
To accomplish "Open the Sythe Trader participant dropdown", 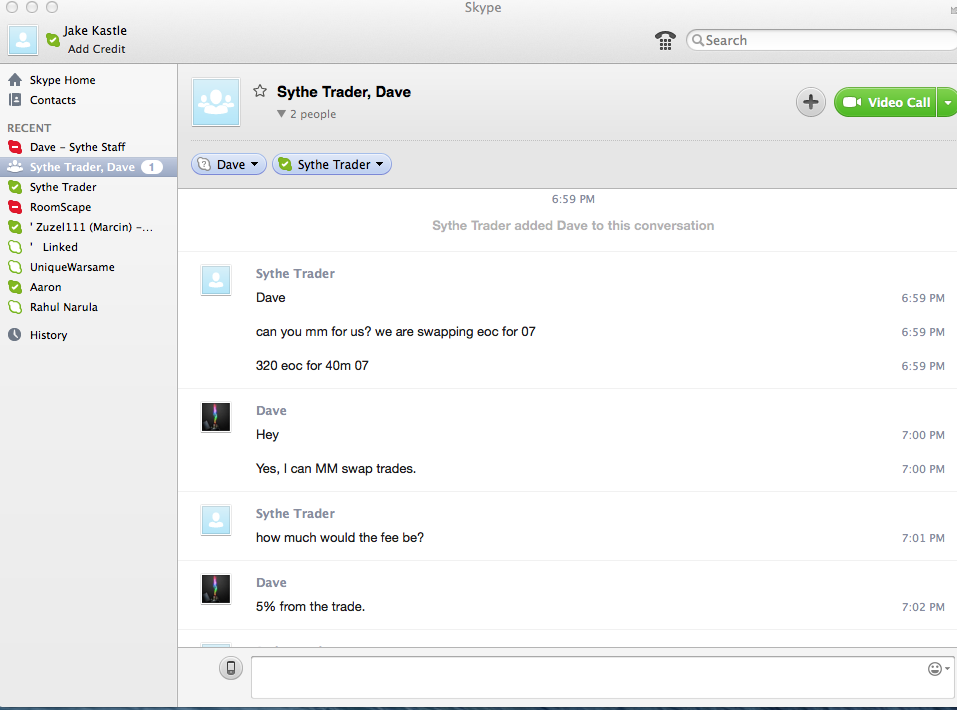I will click(x=331, y=164).
